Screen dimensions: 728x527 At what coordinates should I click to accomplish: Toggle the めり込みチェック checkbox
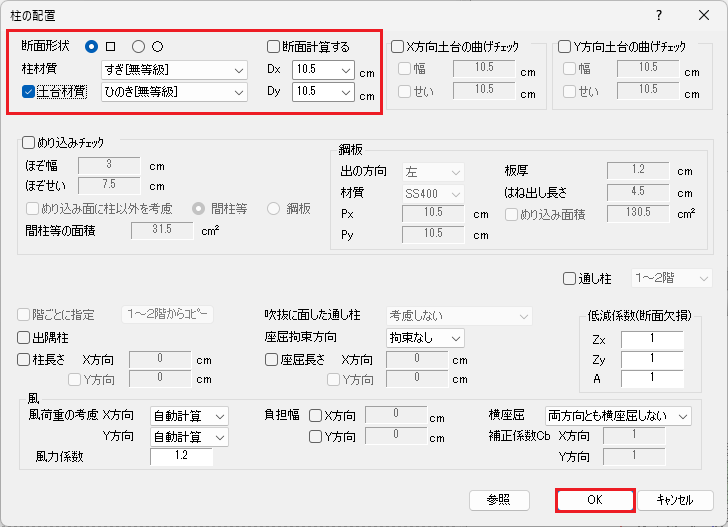27,143
